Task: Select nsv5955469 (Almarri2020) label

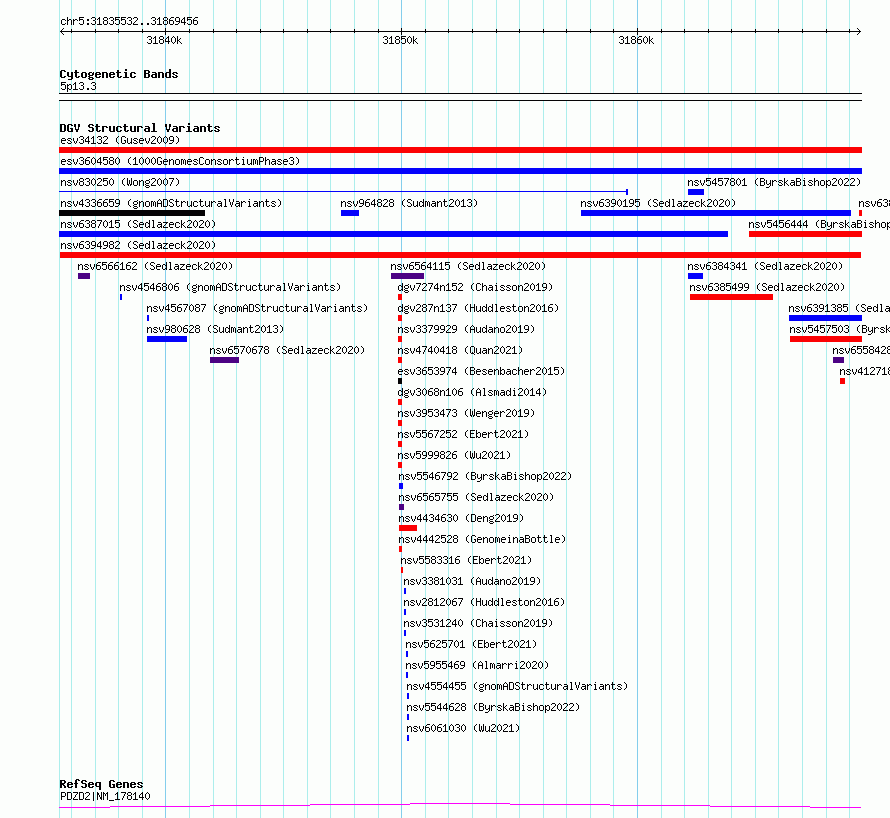Action: [477, 665]
